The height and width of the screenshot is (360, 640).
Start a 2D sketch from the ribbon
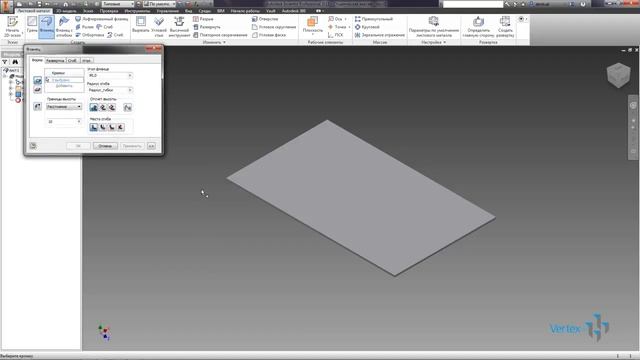tap(12, 27)
